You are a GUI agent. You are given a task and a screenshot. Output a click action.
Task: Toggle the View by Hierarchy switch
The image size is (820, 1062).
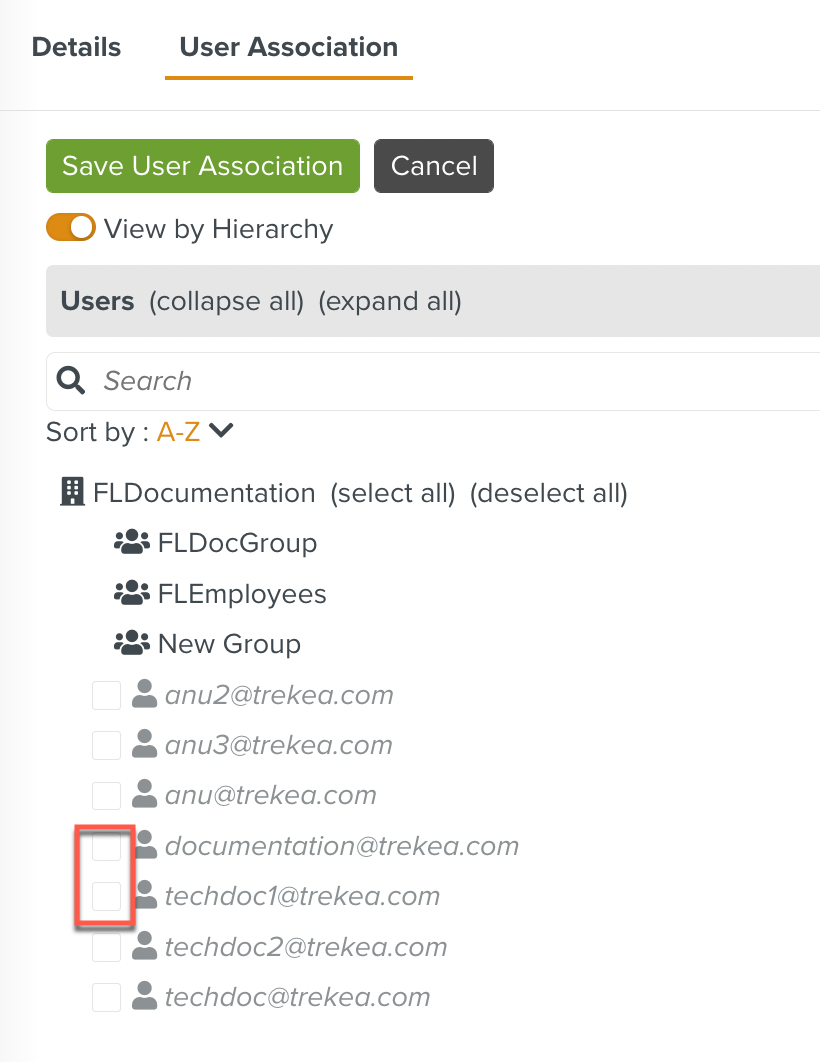70,228
